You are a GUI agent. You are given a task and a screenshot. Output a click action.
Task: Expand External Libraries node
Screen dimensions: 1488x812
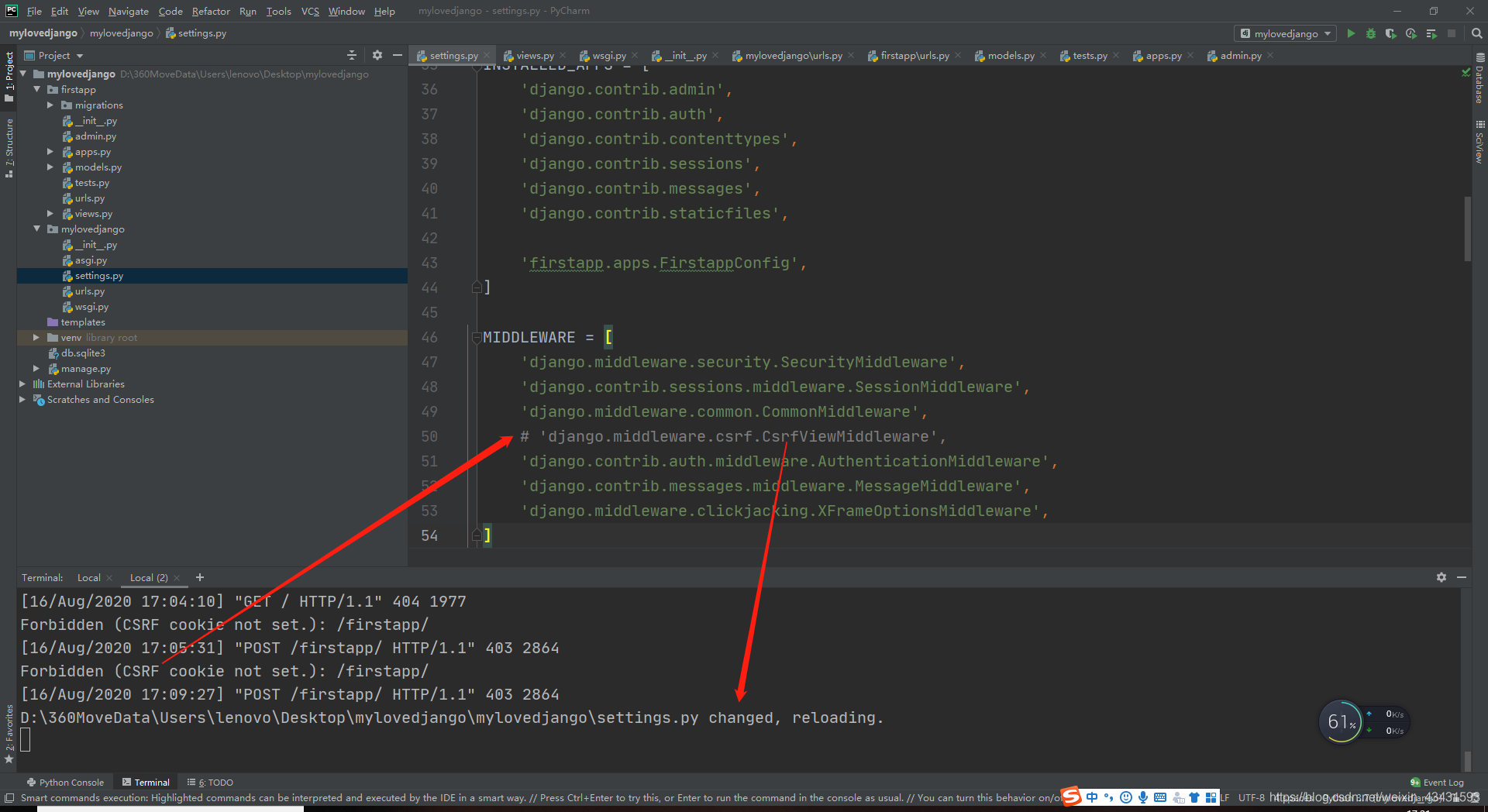[22, 384]
